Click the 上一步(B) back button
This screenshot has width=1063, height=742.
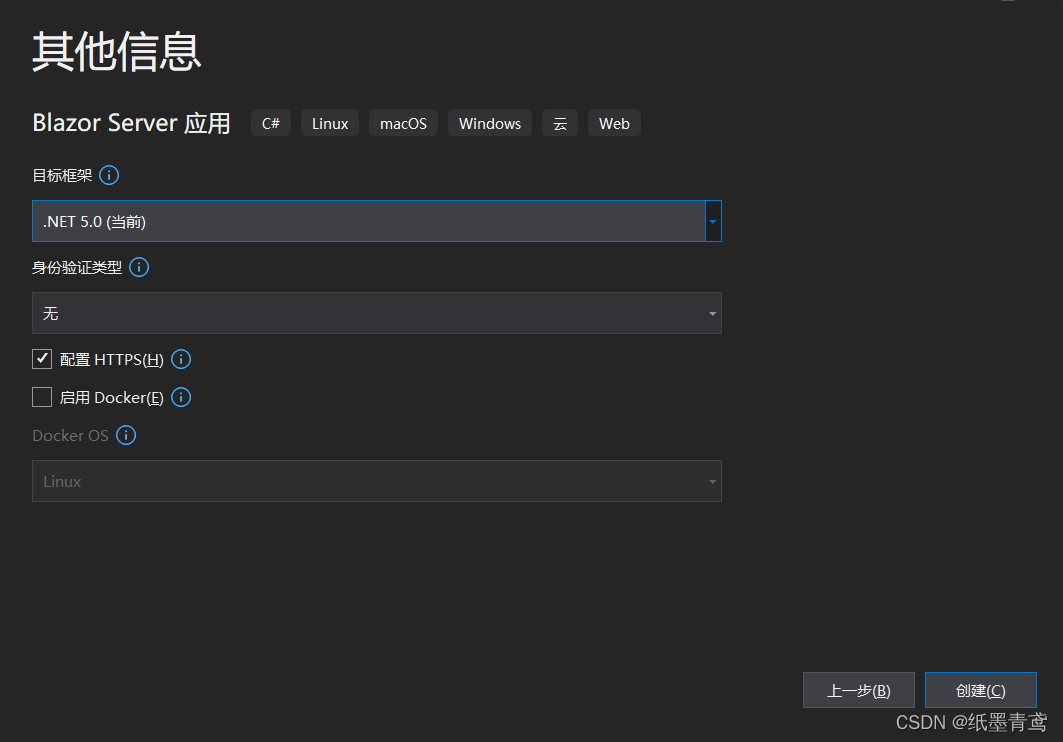point(858,691)
